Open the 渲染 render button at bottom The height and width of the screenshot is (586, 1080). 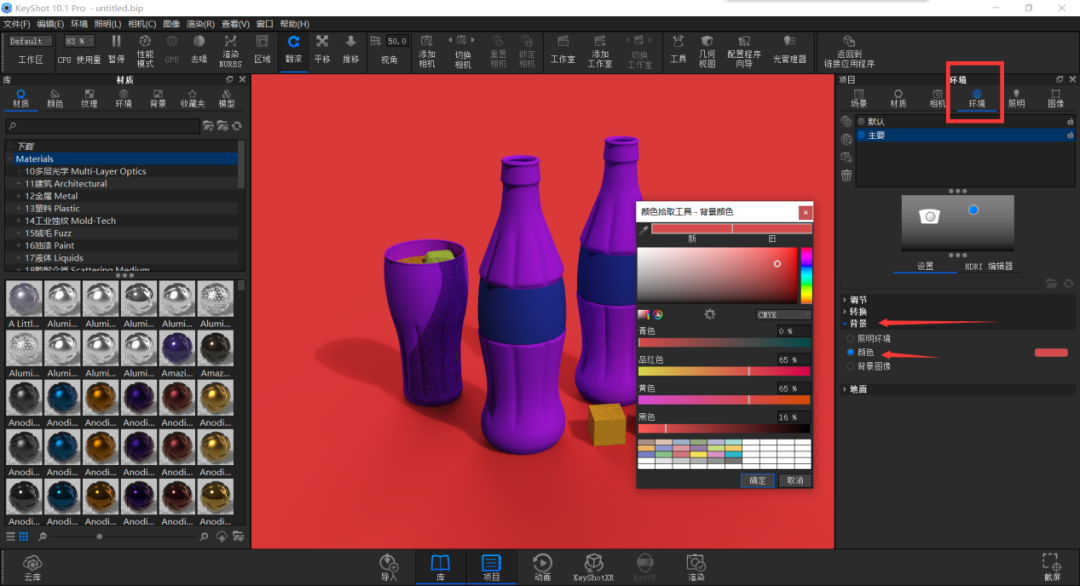click(x=696, y=567)
